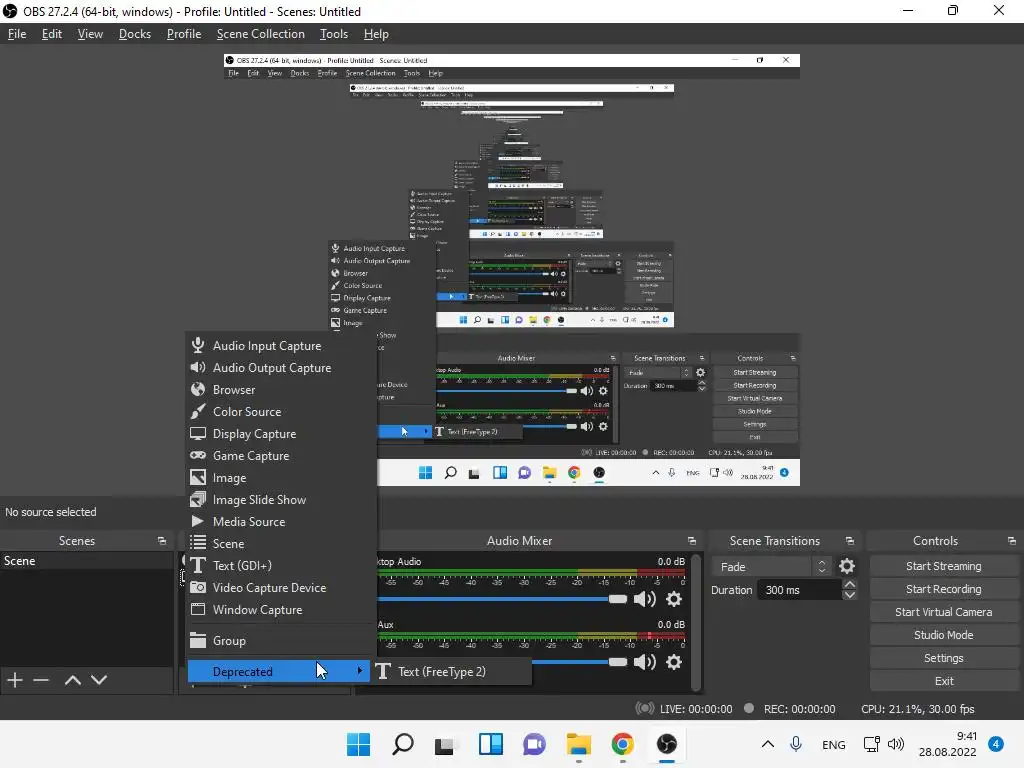This screenshot has width=1024, height=768.
Task: Select Window Capture from the menu
Action: click(281, 610)
